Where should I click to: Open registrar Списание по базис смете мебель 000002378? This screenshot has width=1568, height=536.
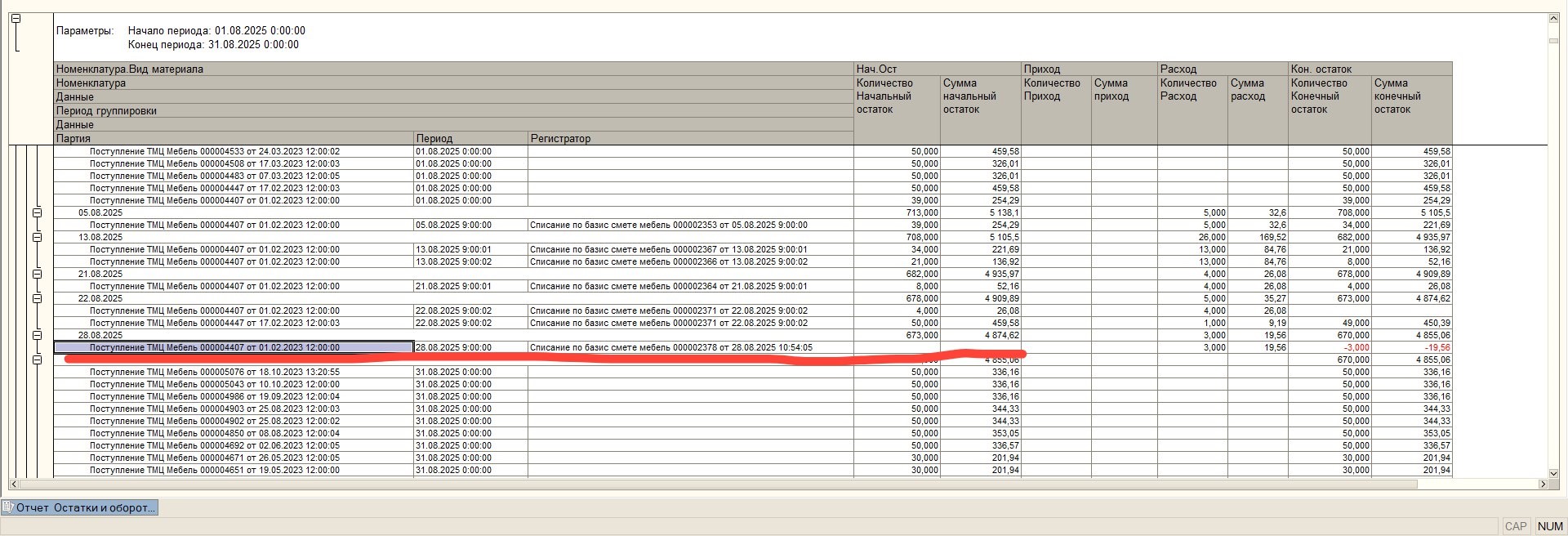(670, 347)
